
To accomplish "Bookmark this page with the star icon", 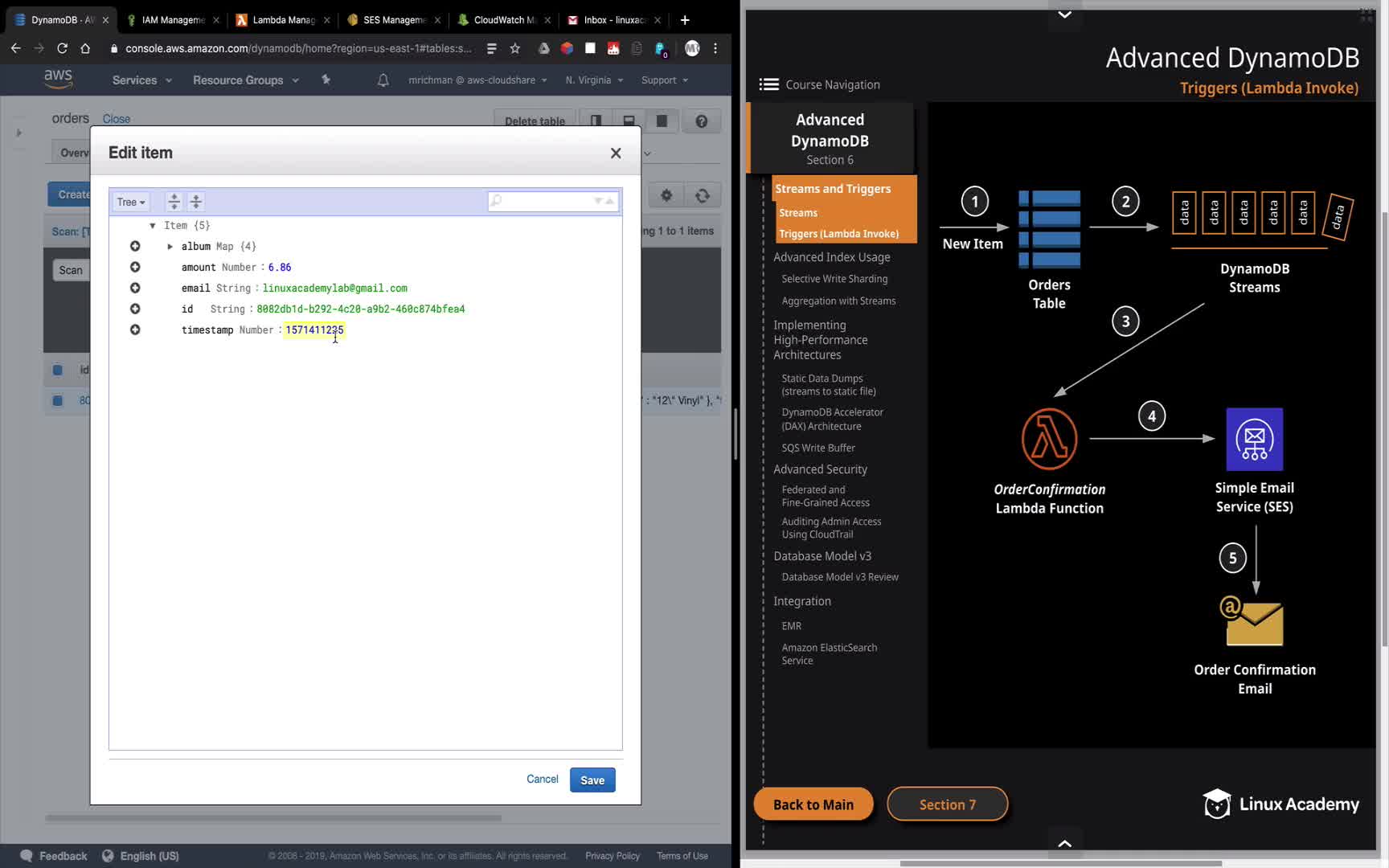I will pyautogui.click(x=515, y=48).
